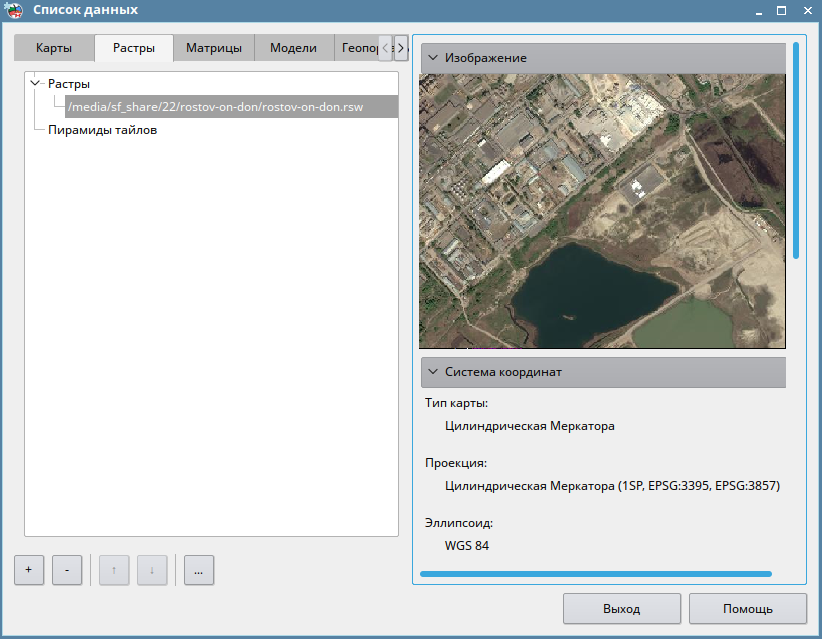The height and width of the screenshot is (639, 822).
Task: Open the ellipsis options button
Action: (199, 569)
